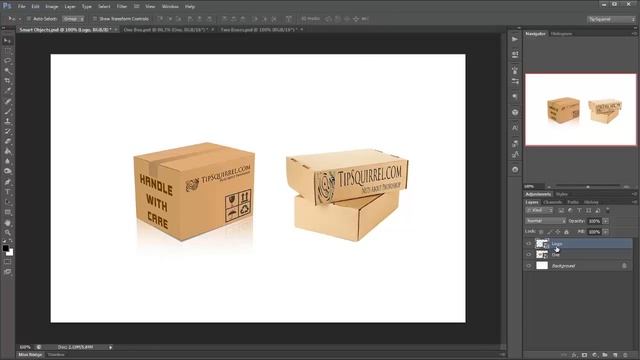The image size is (640, 360).
Task: Select the Rectangular Marquee tool
Action: tap(7, 51)
